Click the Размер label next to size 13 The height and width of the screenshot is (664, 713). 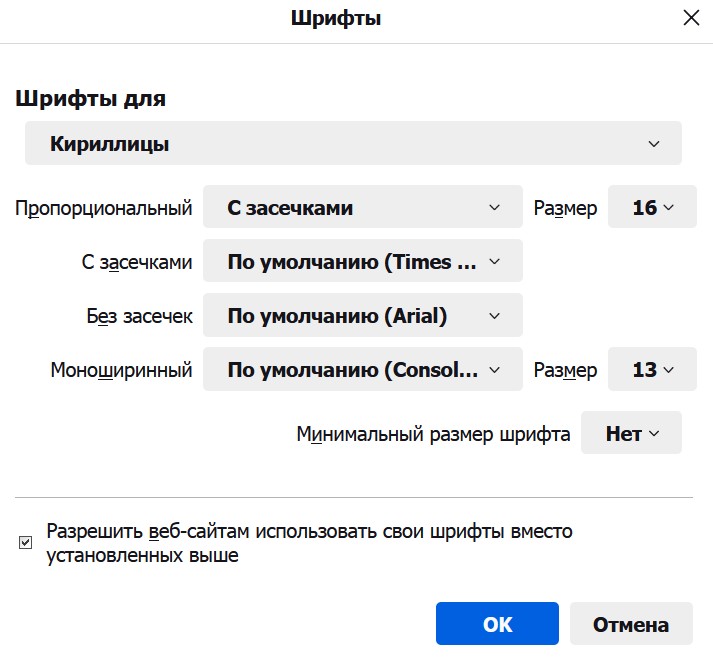(x=565, y=371)
